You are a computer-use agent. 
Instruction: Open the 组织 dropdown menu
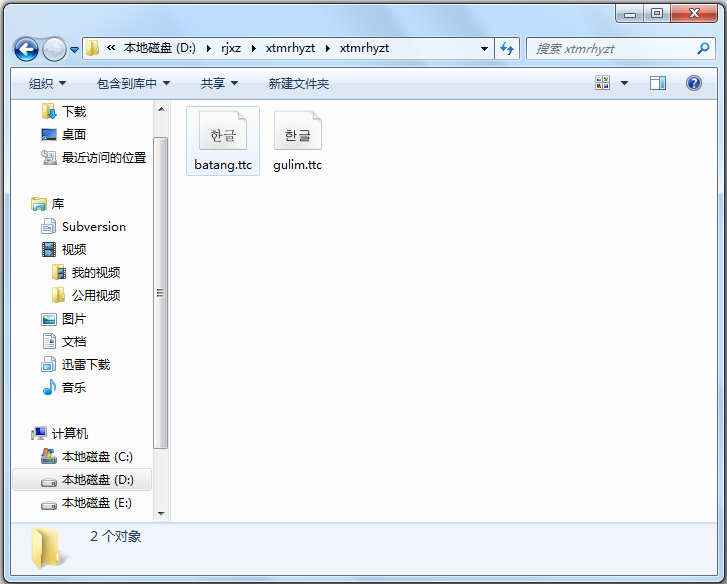(48, 83)
